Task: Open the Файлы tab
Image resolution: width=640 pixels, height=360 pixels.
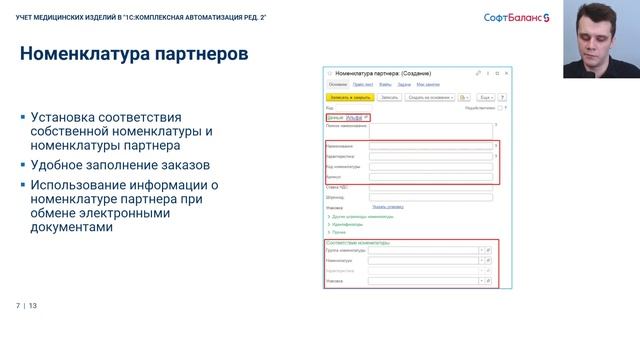Action: coord(385,84)
